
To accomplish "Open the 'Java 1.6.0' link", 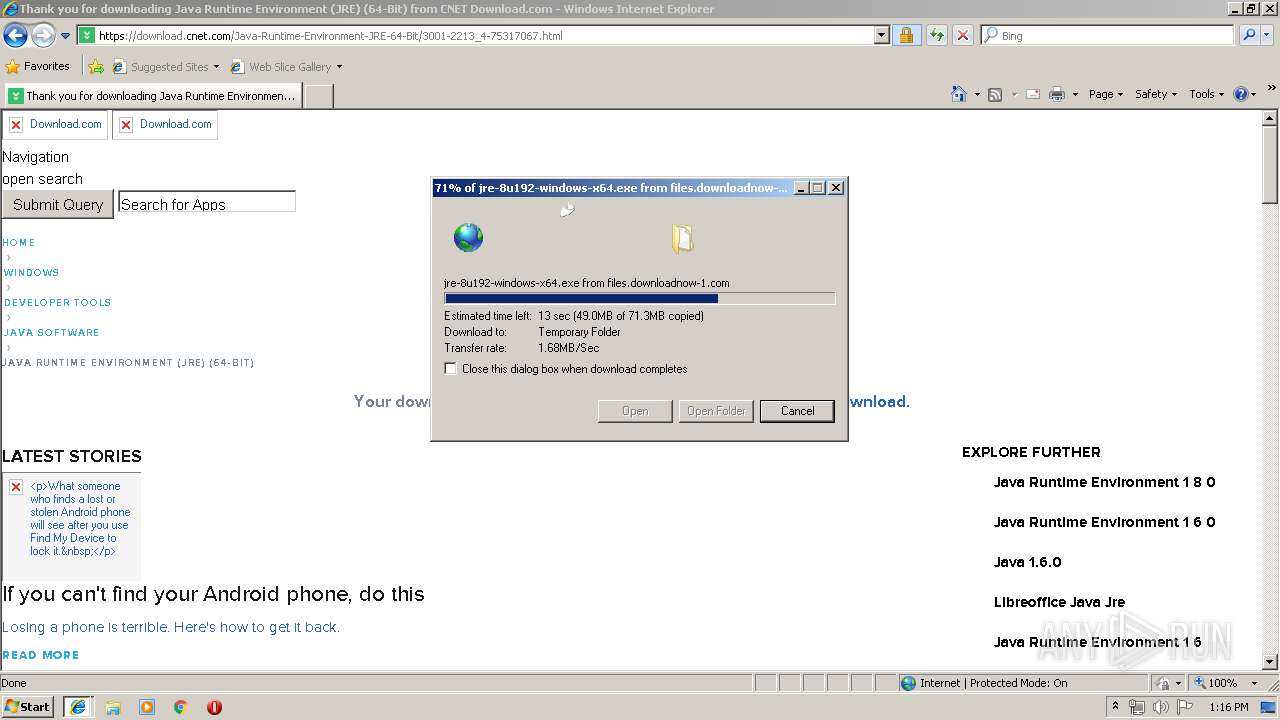I will [1027, 562].
